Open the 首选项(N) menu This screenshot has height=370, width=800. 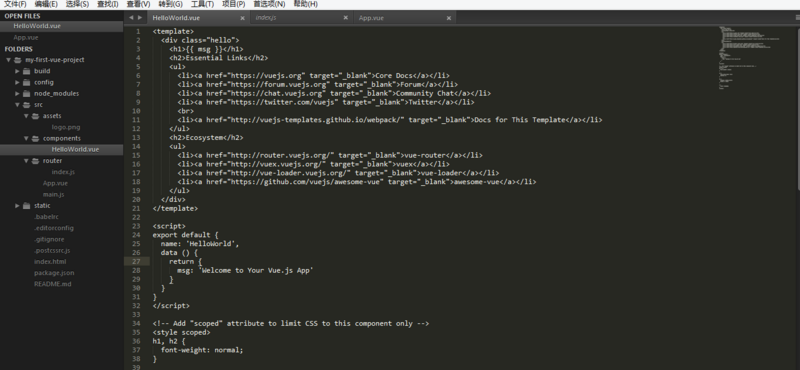269,4
